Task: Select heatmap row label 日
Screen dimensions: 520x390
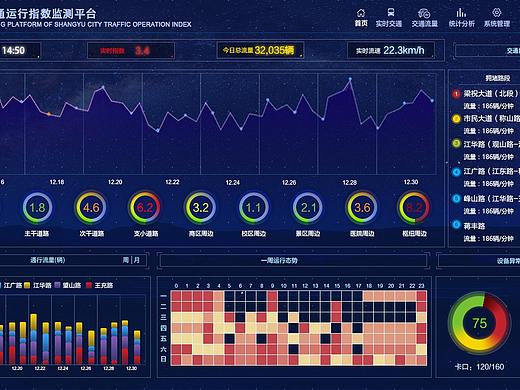Action: click(x=163, y=359)
